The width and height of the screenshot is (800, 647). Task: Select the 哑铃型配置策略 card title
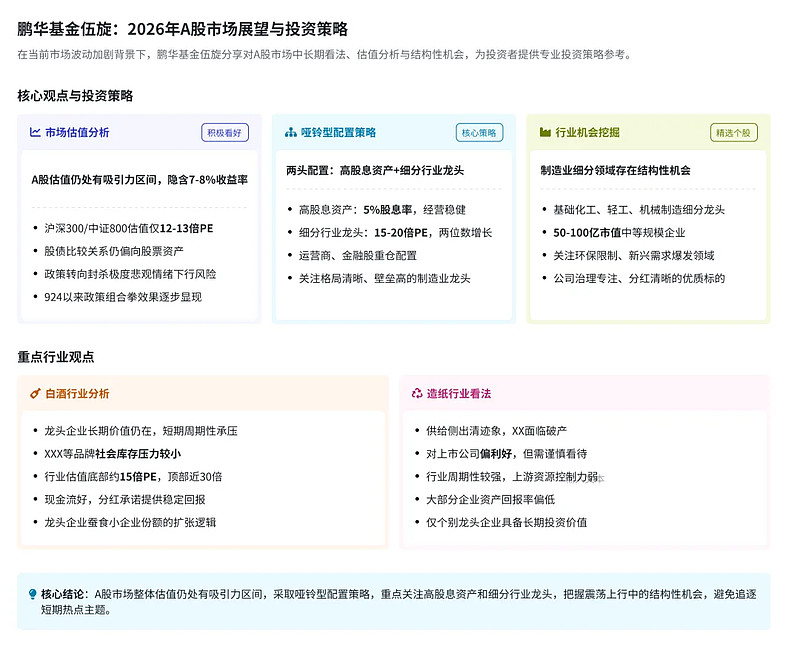(338, 133)
